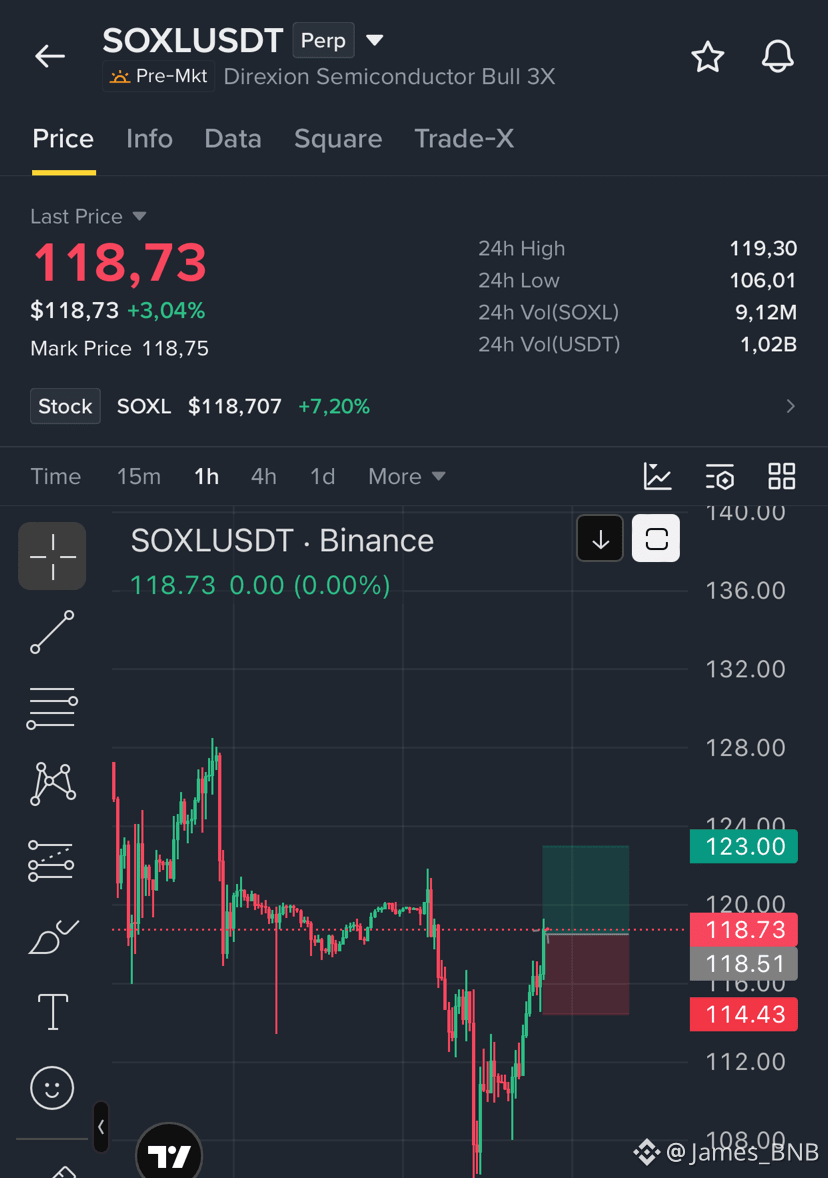Switch to the Data tab
This screenshot has width=828, height=1178.
tap(233, 139)
